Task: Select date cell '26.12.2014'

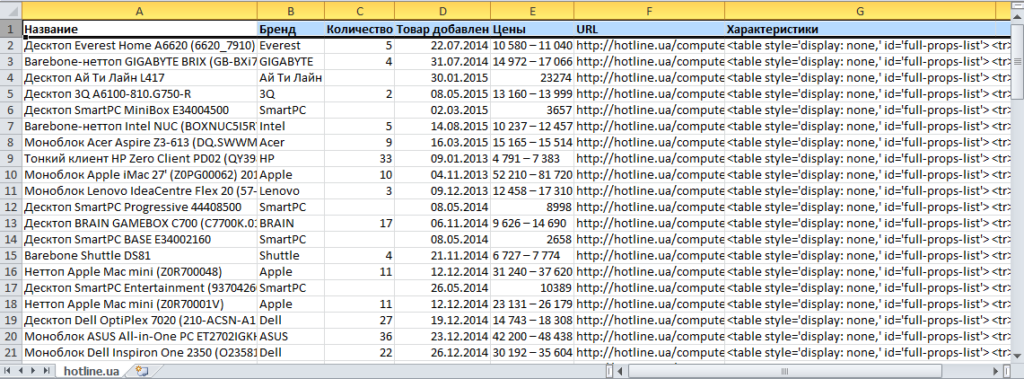Action: point(442,352)
